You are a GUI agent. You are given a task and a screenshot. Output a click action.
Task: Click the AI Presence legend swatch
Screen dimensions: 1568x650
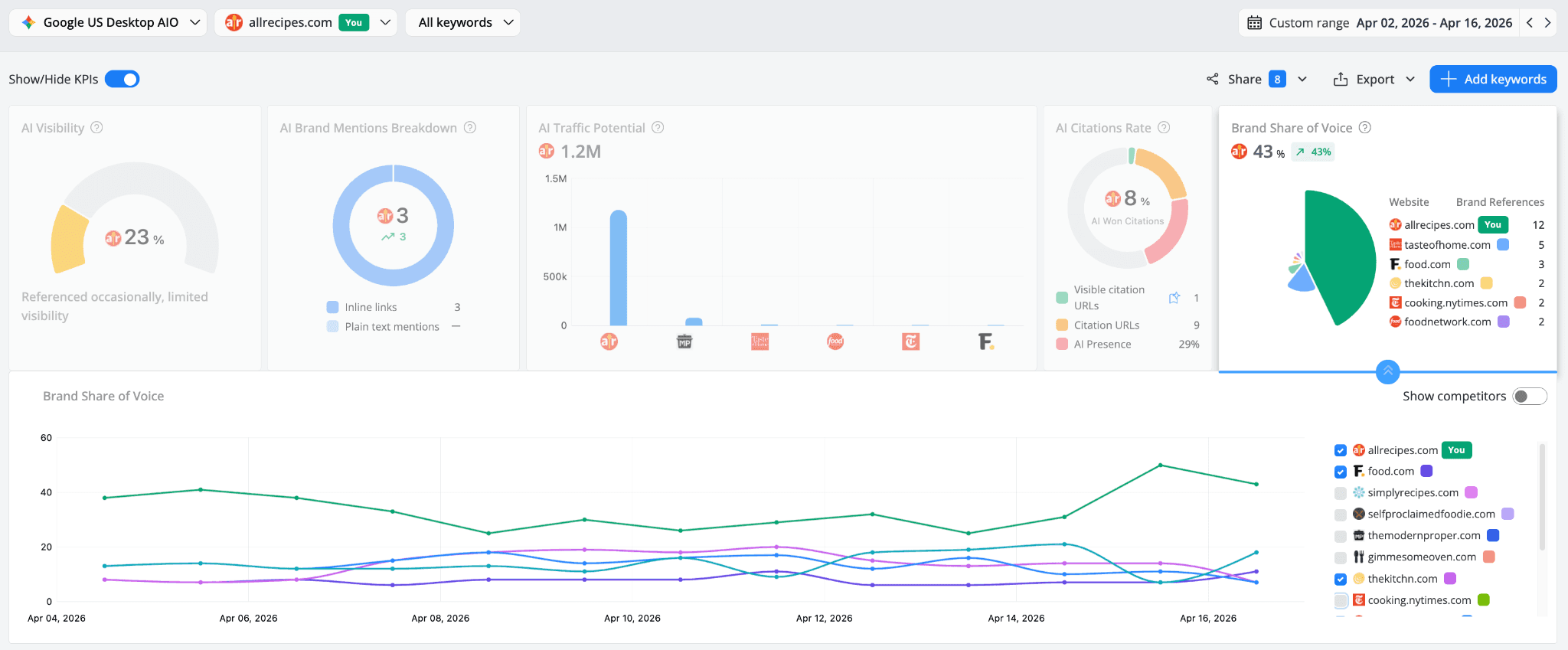click(x=1062, y=344)
